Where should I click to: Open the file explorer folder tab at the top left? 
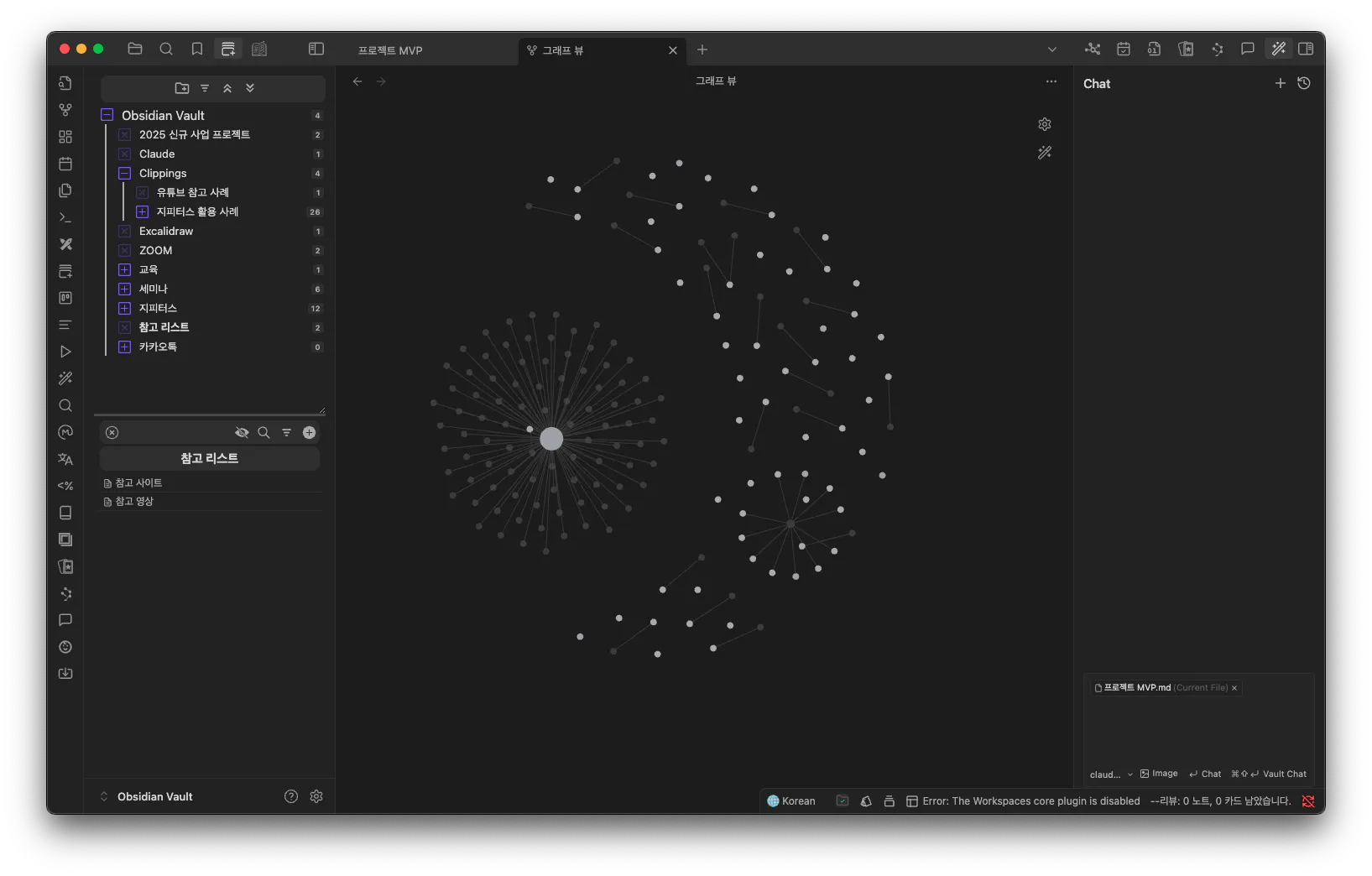tap(135, 49)
